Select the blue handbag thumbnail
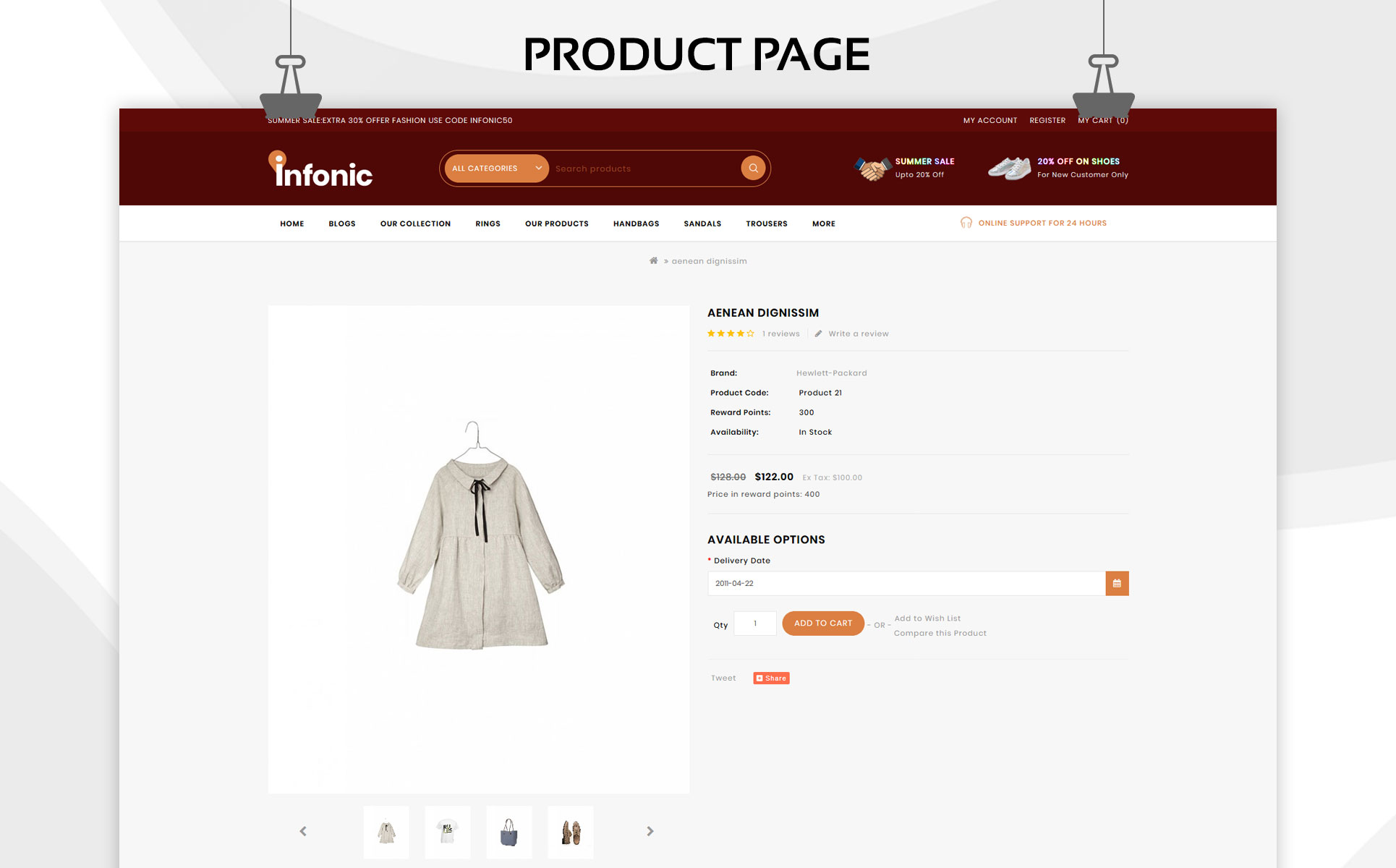 509,832
